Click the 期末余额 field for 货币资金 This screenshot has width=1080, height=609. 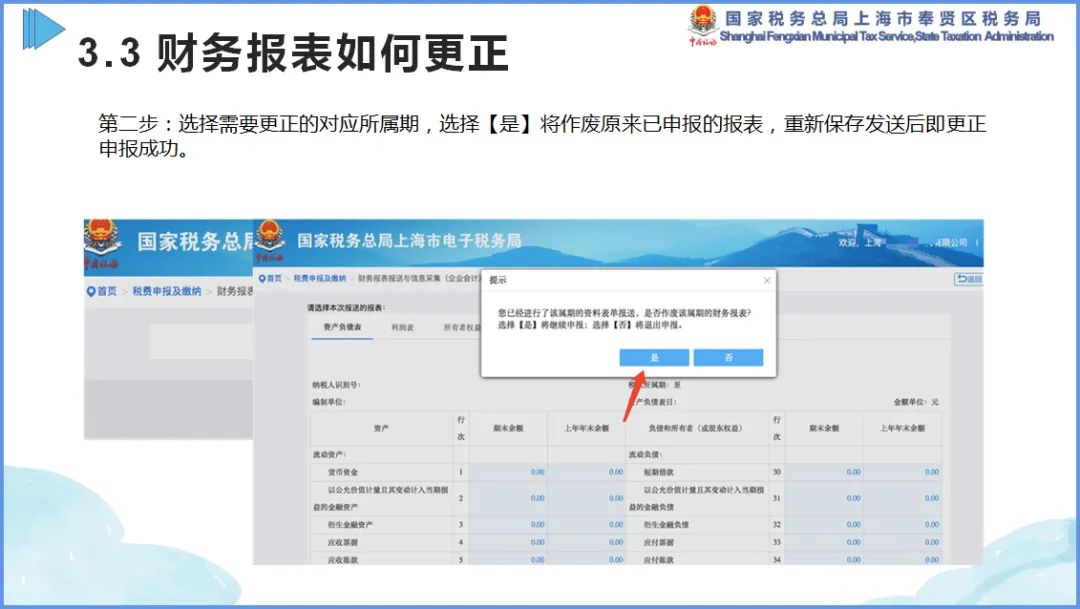[508, 472]
